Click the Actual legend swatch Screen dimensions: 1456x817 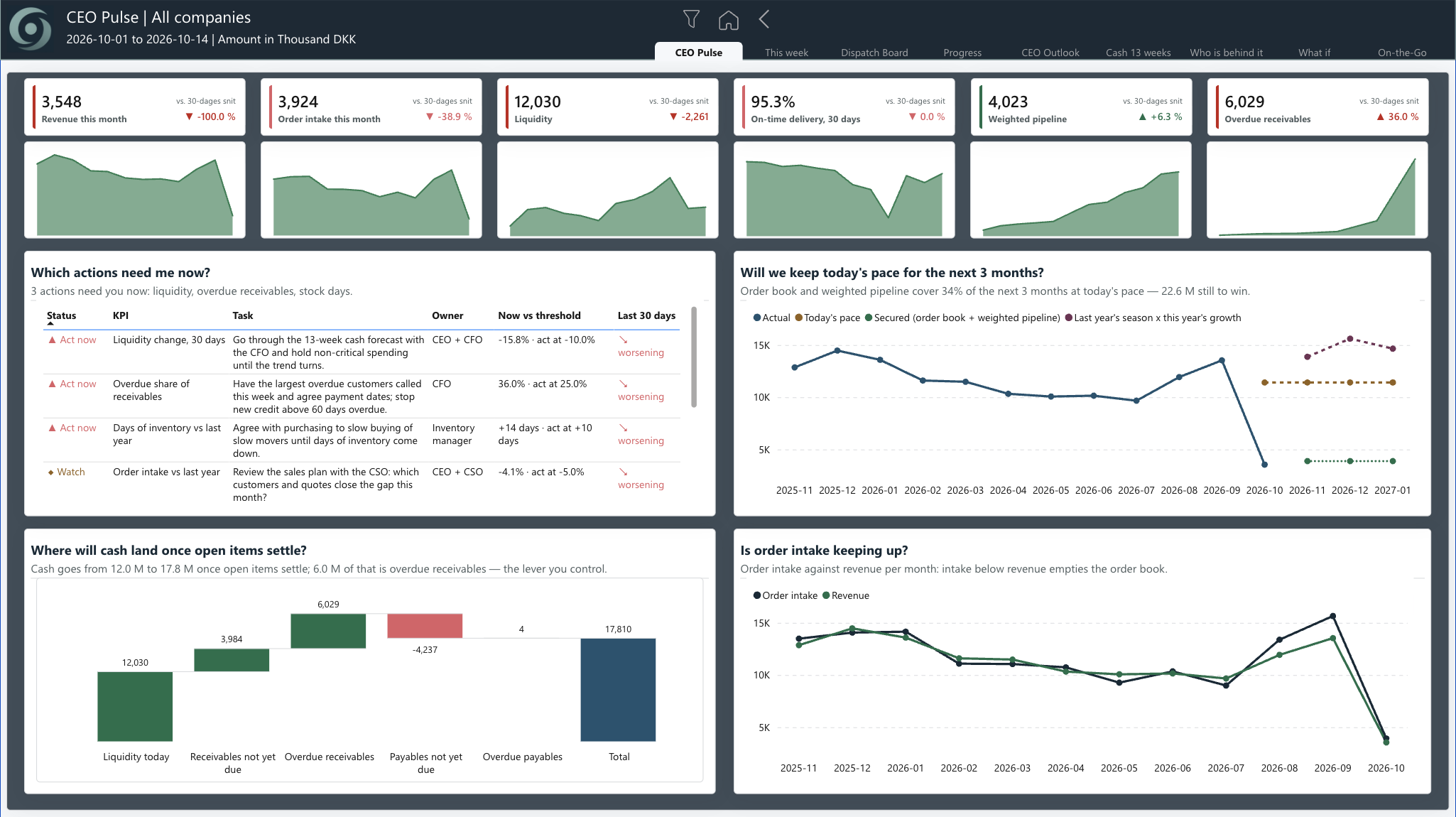pyautogui.click(x=757, y=318)
